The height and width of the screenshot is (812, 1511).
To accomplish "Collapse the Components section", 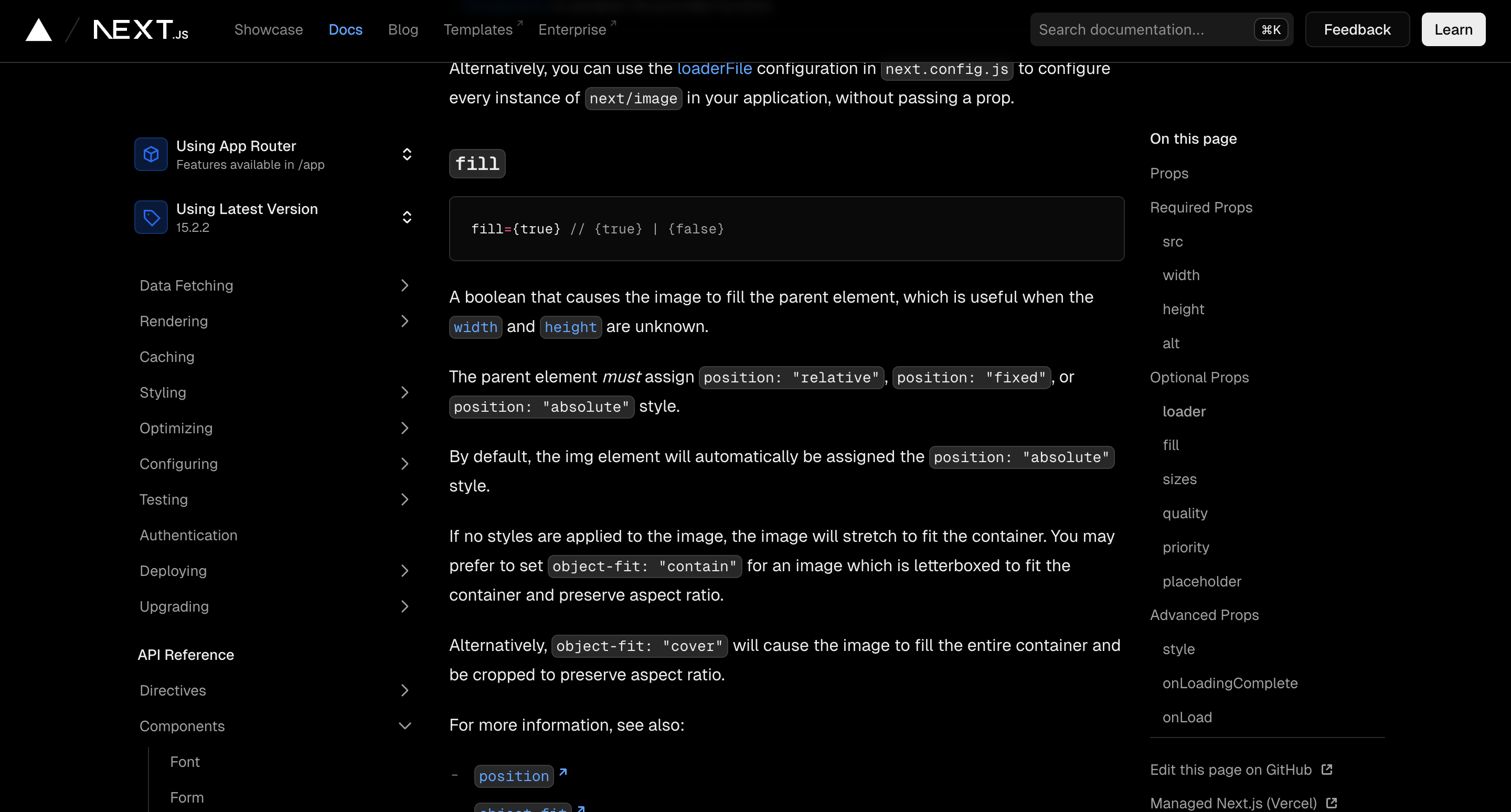I will [x=404, y=726].
